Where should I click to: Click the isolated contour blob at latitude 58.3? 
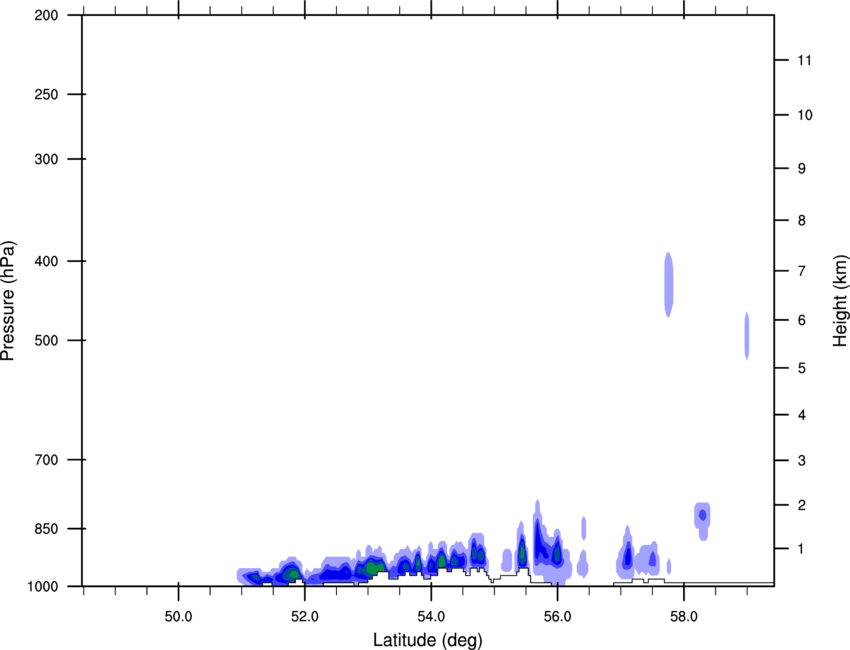703,520
